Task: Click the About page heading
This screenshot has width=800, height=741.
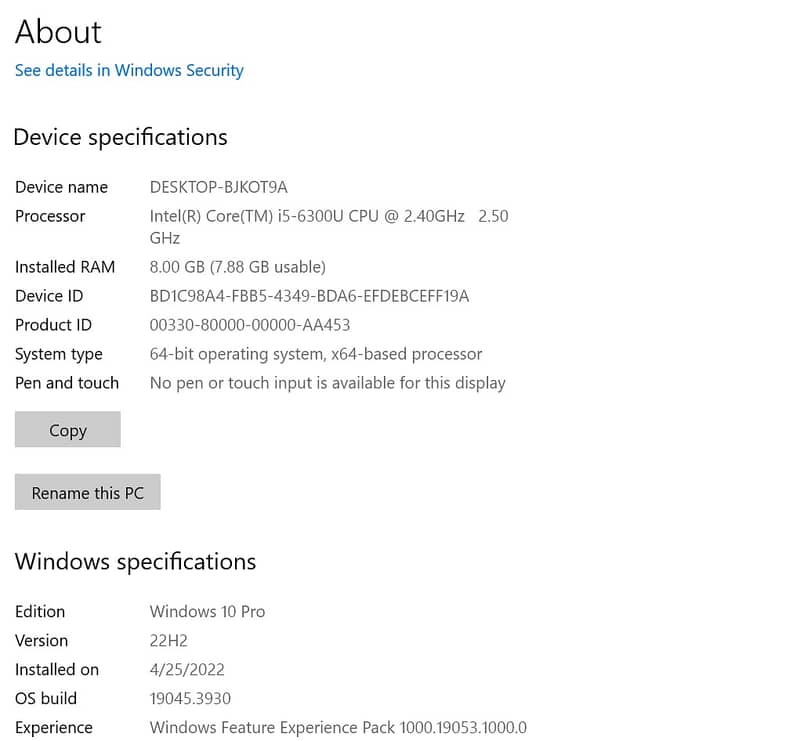Action: pyautogui.click(x=58, y=32)
